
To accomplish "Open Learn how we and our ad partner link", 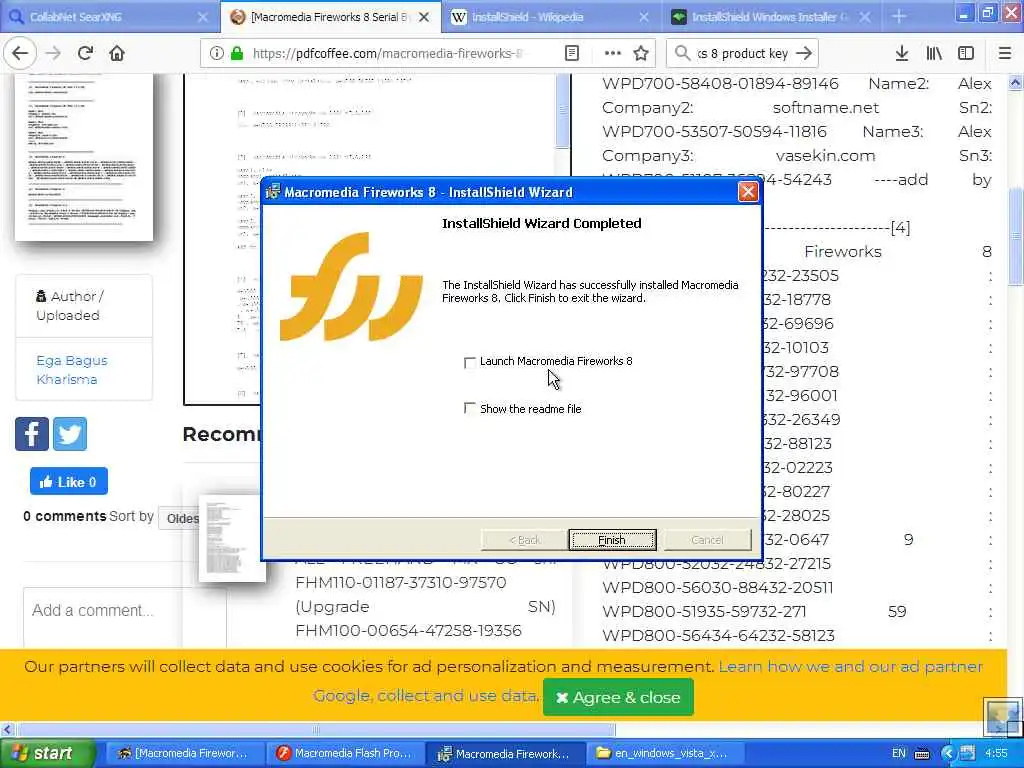I will [851, 666].
